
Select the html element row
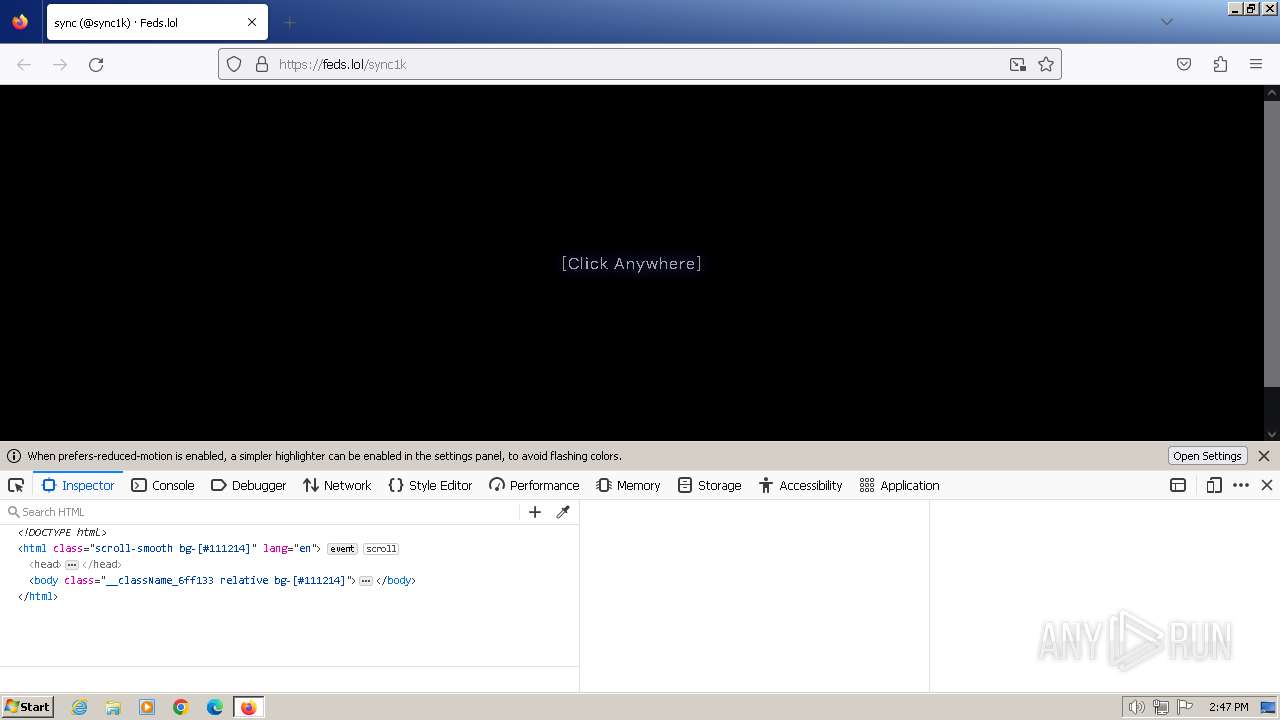(289, 549)
